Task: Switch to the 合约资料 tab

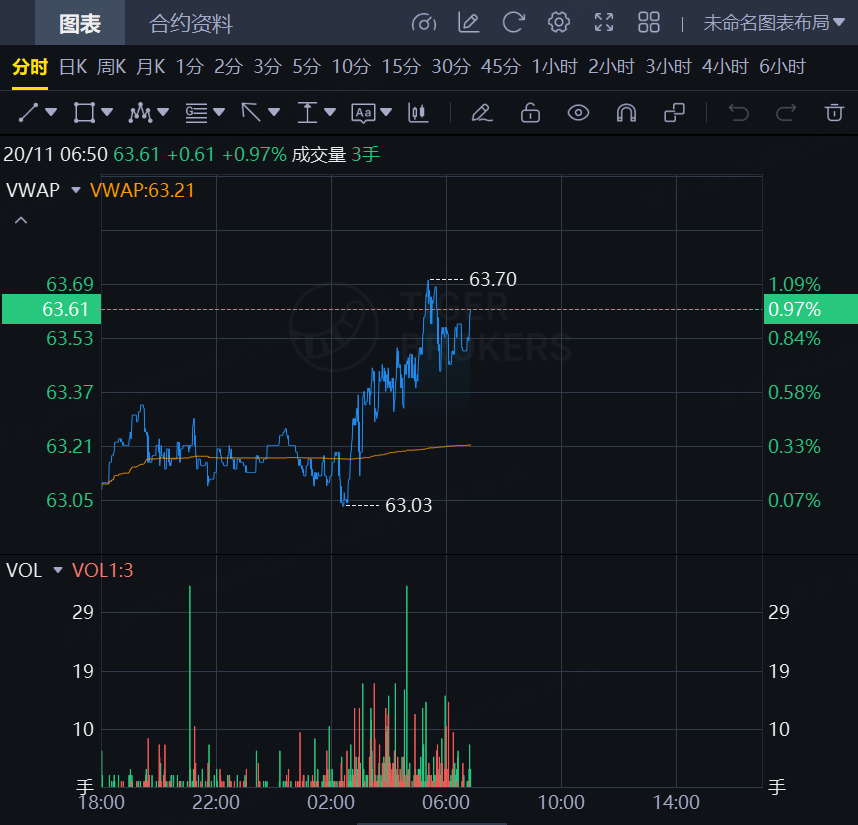Action: [x=191, y=23]
